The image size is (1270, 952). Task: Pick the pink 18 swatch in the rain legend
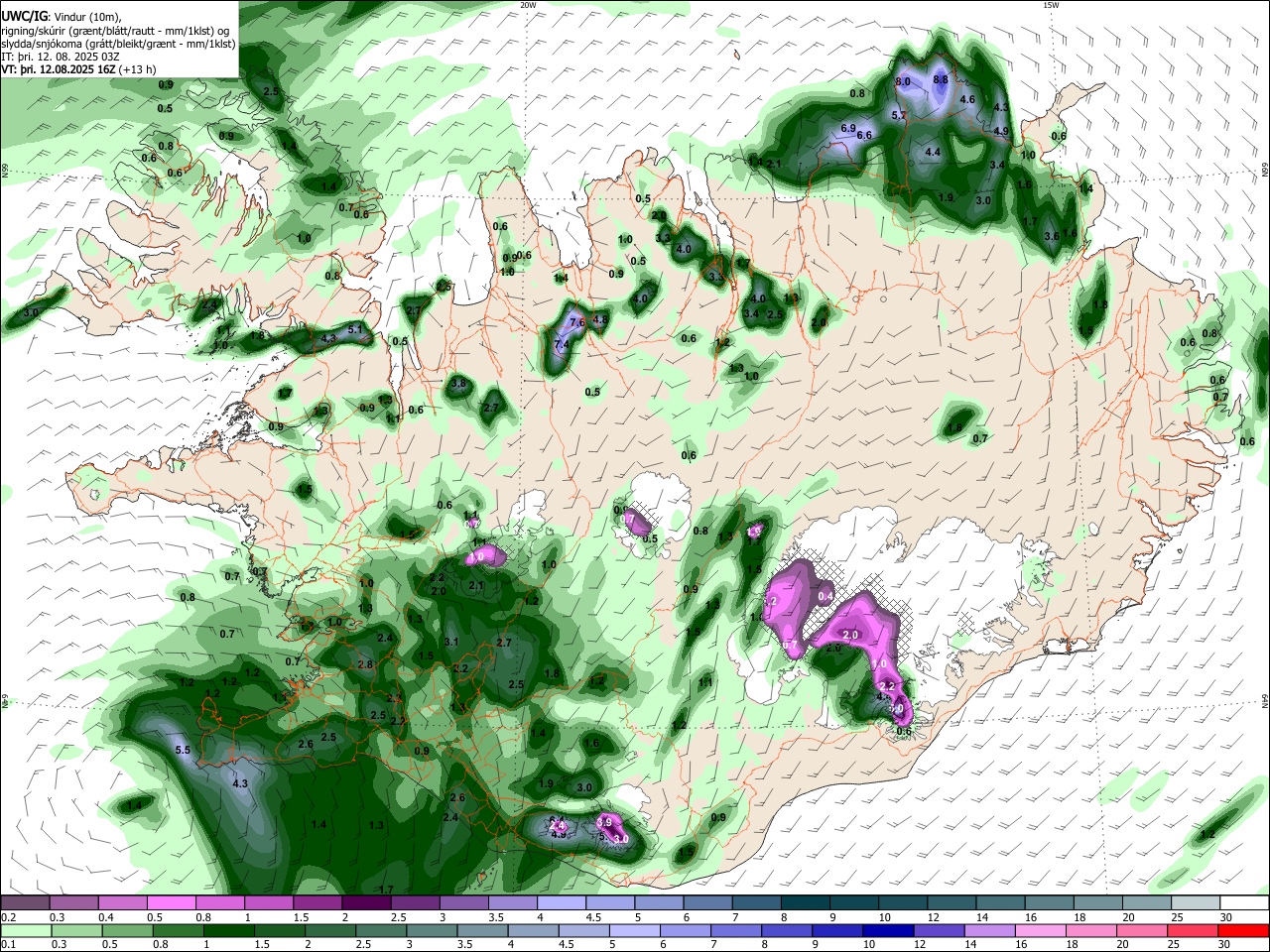coord(1090,930)
